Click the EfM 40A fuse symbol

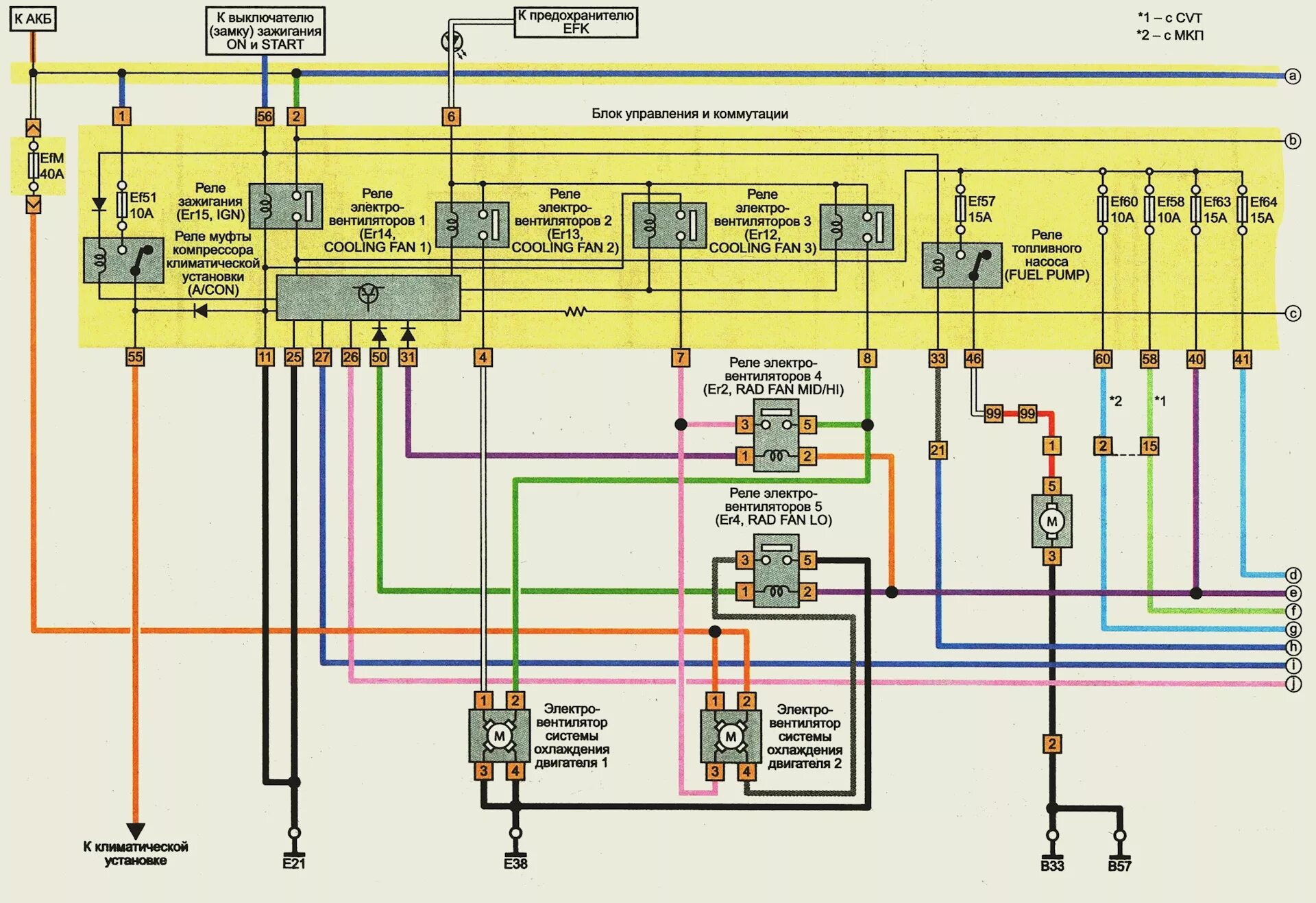(33, 166)
